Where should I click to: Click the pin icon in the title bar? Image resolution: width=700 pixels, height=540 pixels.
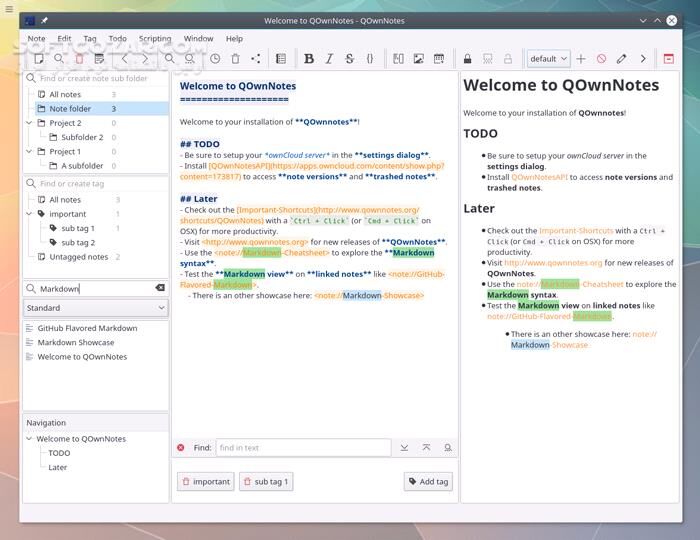click(44, 20)
